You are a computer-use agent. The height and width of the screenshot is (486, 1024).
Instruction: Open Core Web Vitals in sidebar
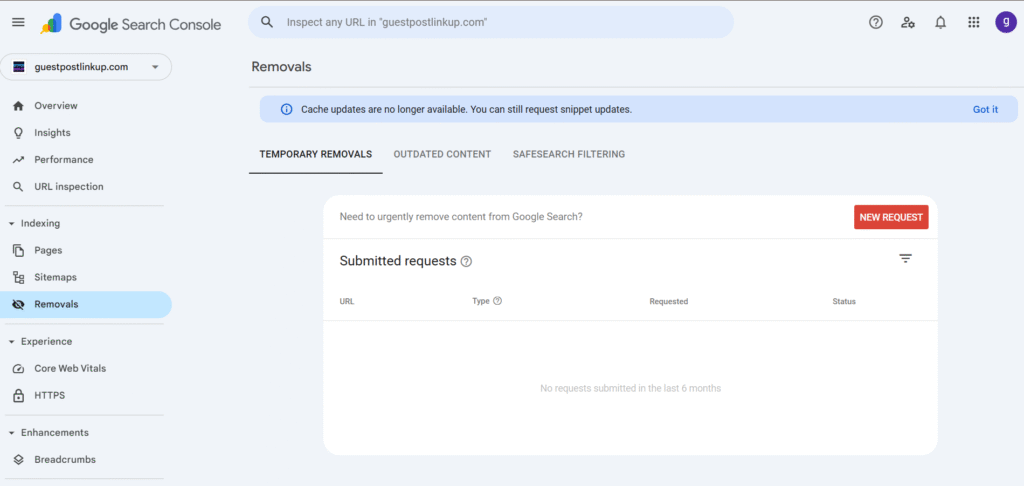click(70, 368)
